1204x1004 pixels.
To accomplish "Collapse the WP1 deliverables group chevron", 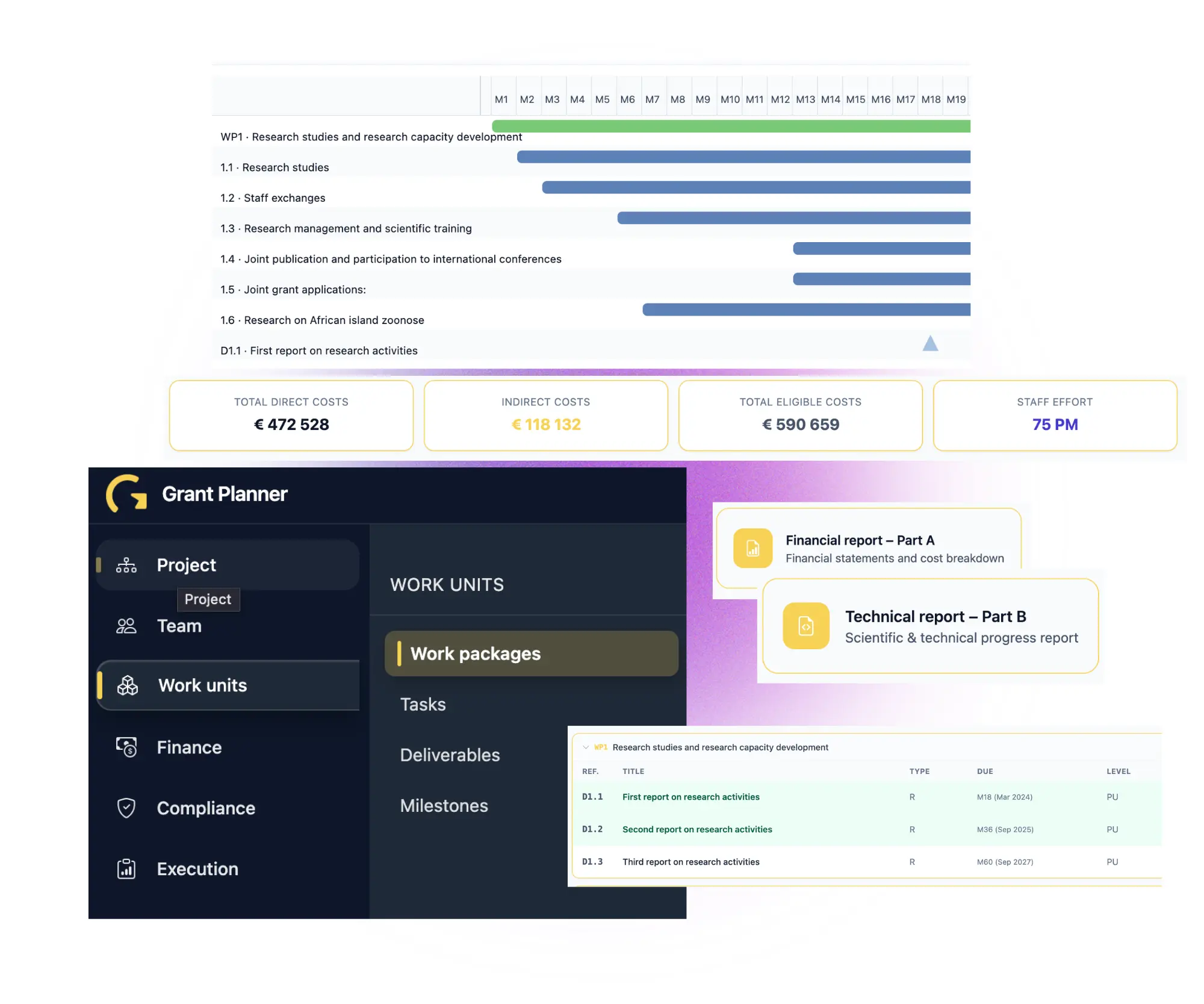I will point(586,747).
